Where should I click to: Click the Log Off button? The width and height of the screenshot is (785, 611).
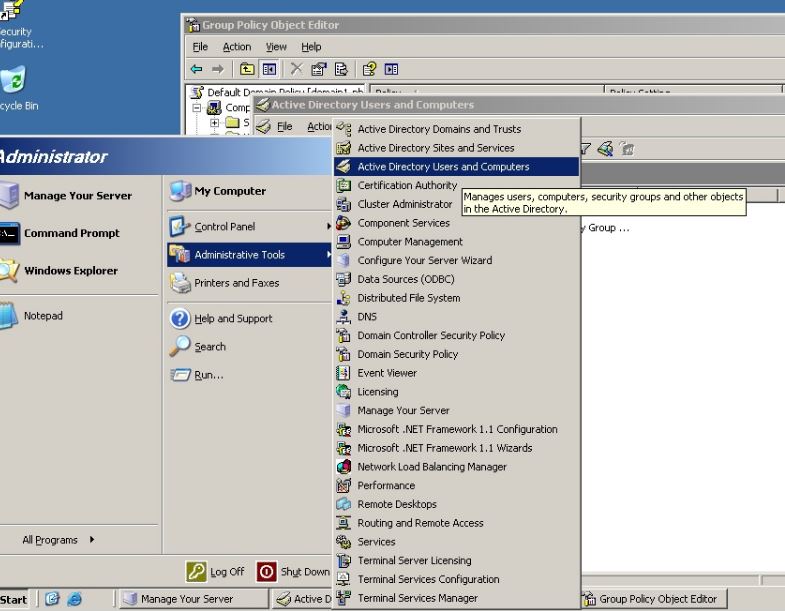(215, 571)
